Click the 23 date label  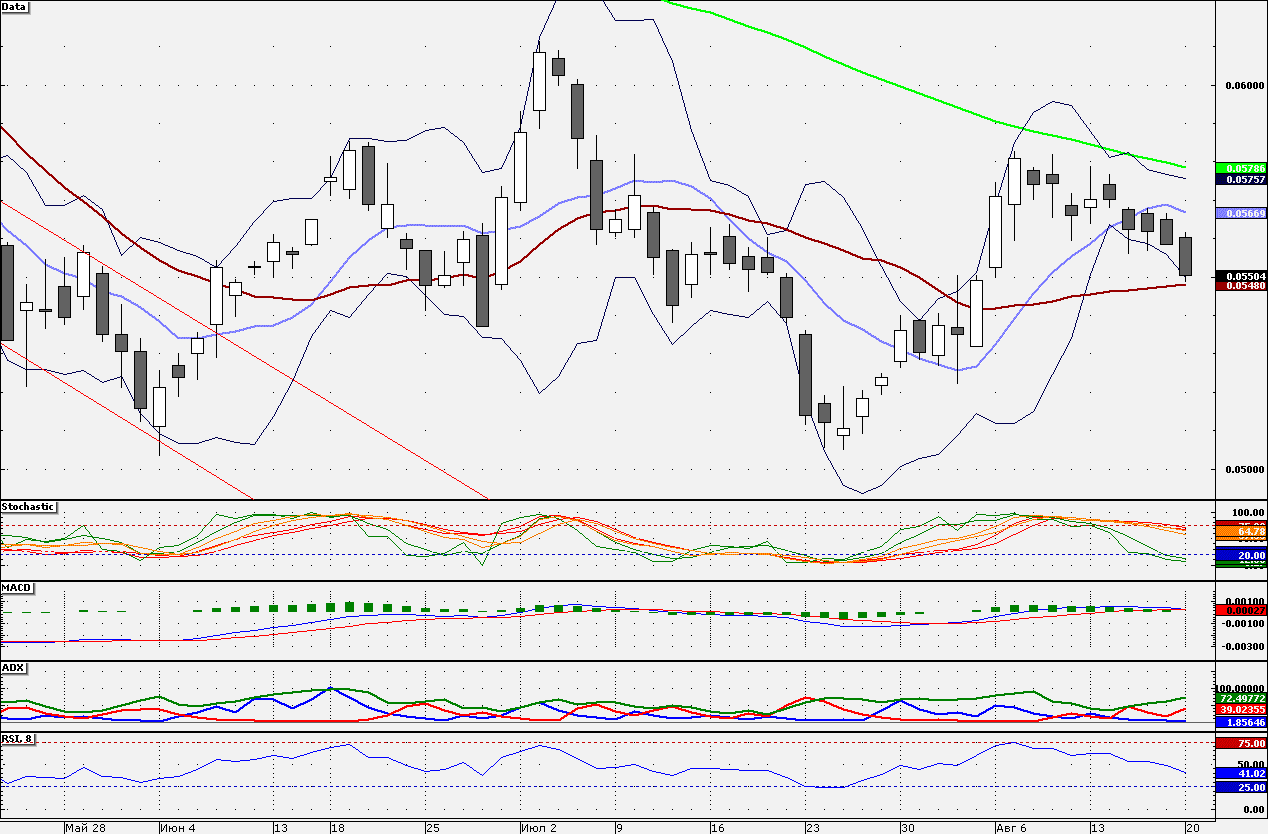pyautogui.click(x=812, y=828)
